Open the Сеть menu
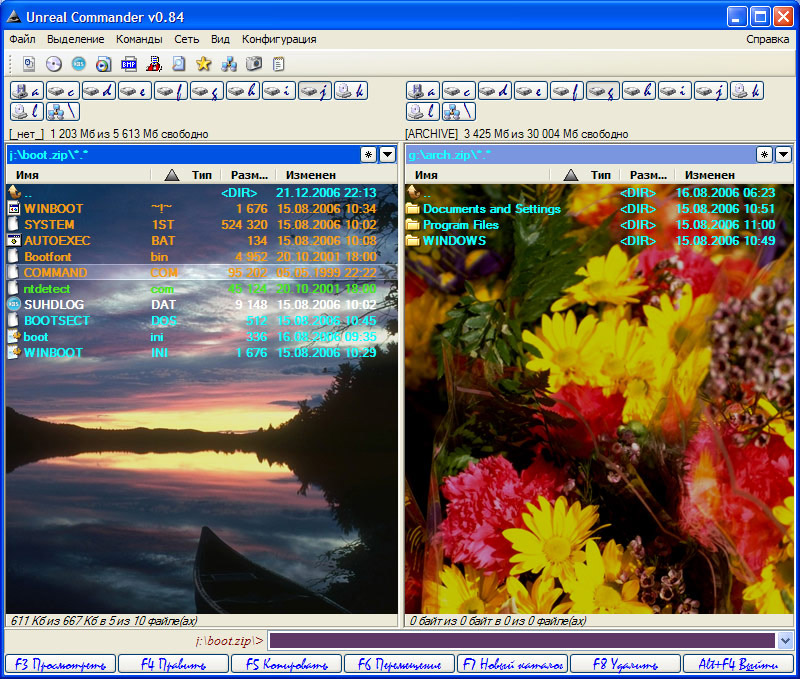 coord(187,39)
